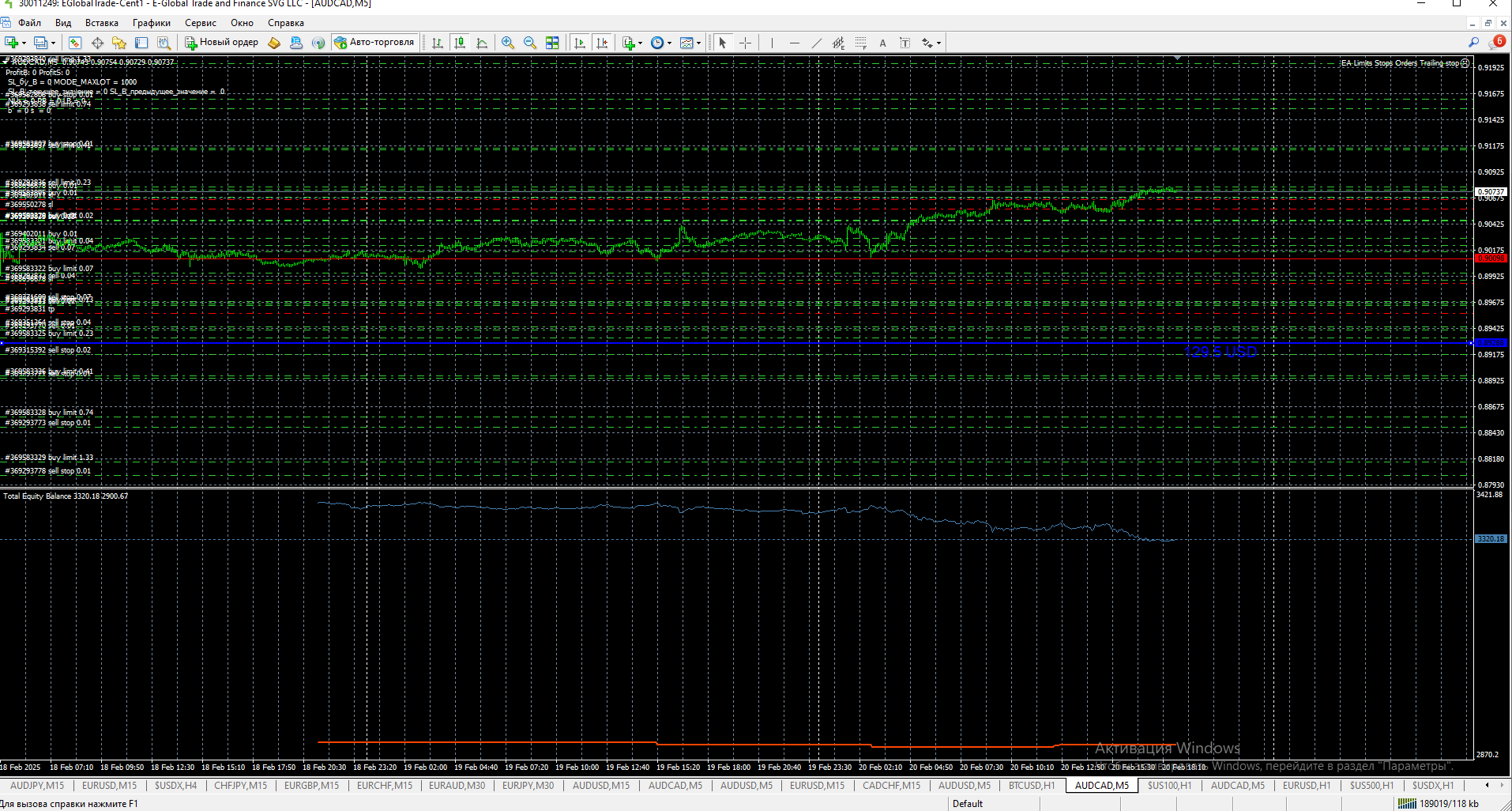Screen dimensions: 1512x811
Task: Select the trendline tool
Action: [816, 43]
